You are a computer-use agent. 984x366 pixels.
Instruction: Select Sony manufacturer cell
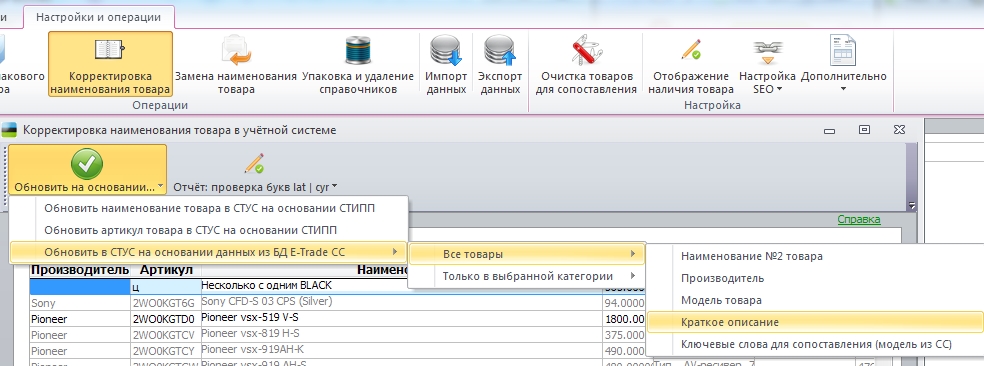(80, 303)
